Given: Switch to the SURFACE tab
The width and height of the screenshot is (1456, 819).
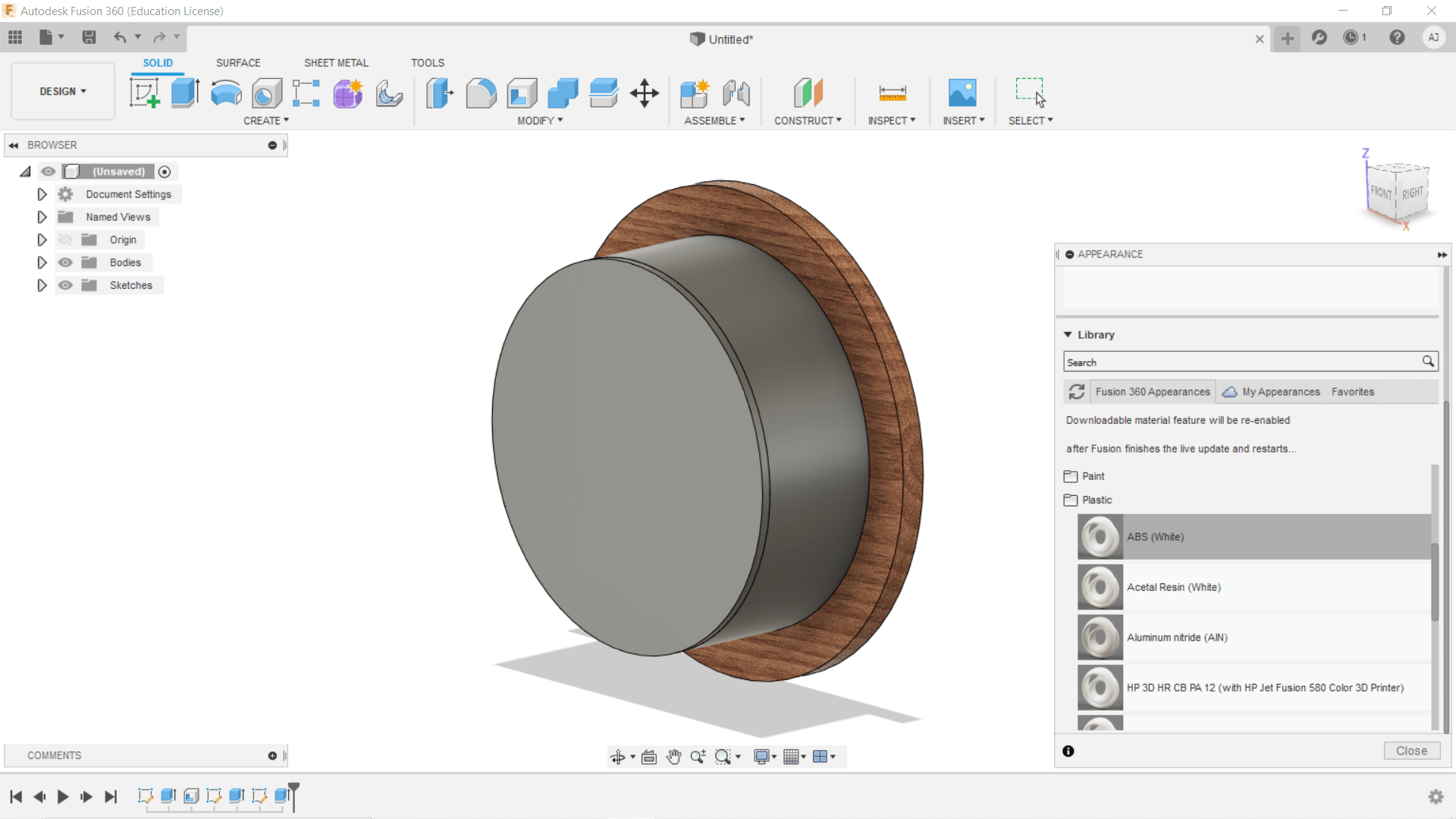Looking at the screenshot, I should [x=237, y=63].
